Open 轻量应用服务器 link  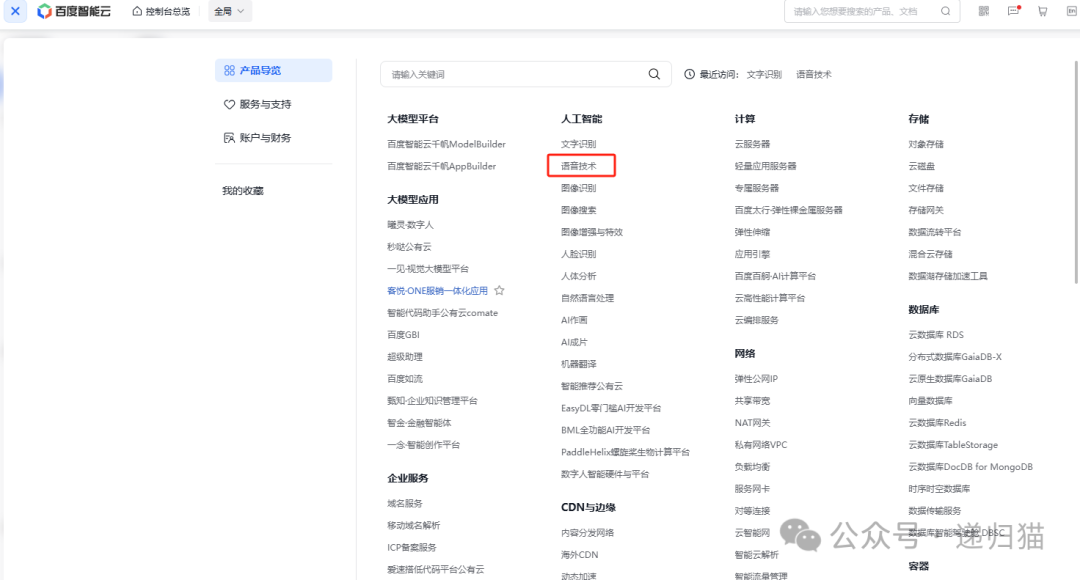click(765, 166)
